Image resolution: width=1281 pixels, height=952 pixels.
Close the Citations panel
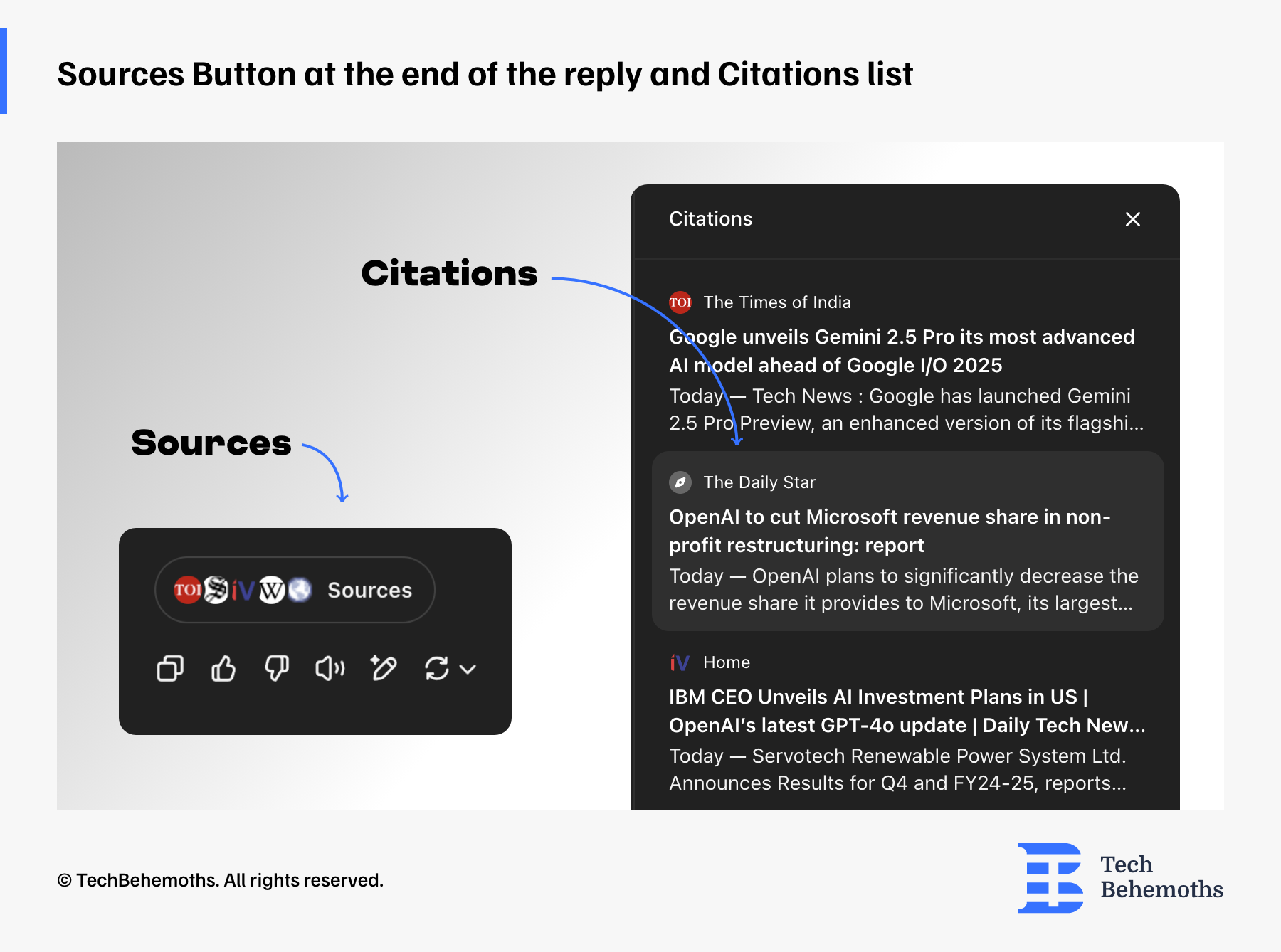tap(1133, 219)
